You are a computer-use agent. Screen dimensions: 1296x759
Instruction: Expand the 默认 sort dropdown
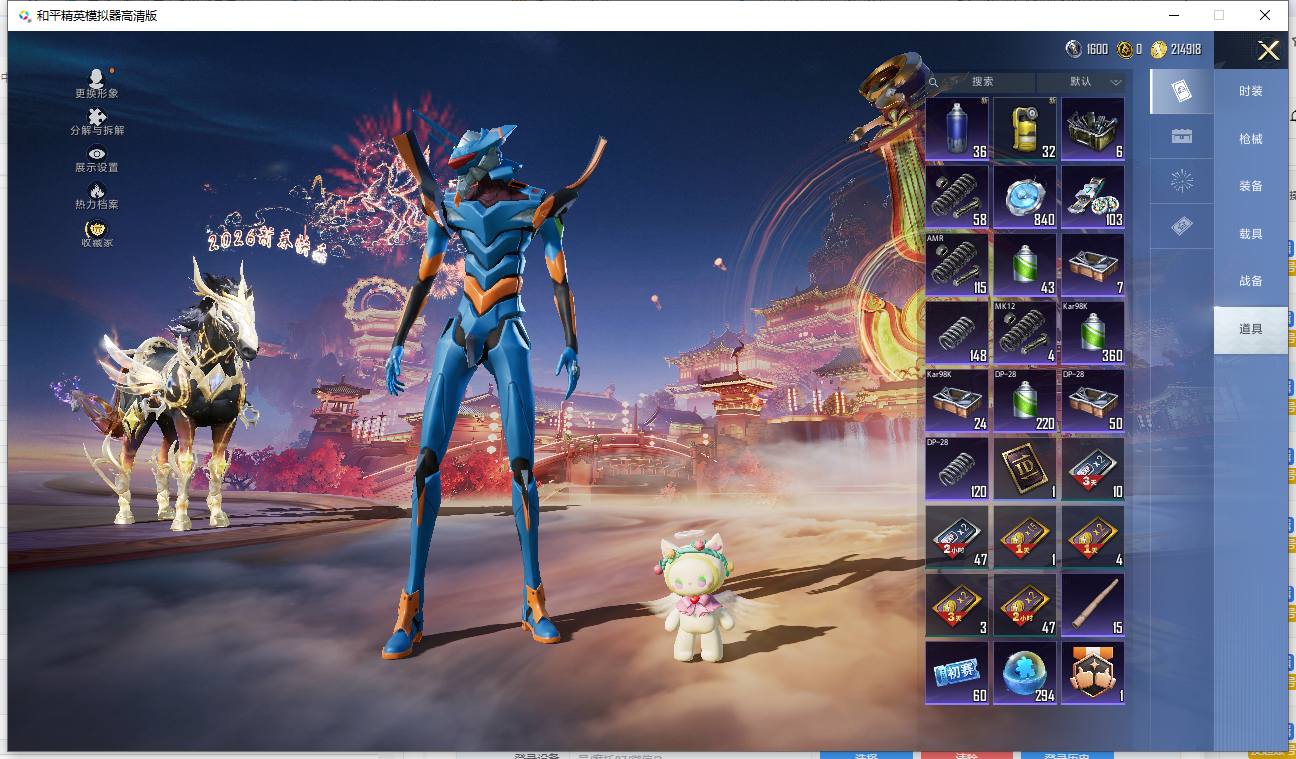point(1081,82)
